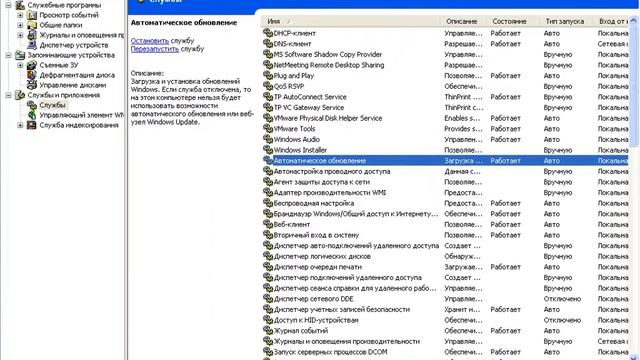This screenshot has width=640, height=360.
Task: Click the gear icon of VMware Tools service
Action: pyautogui.click(x=268, y=129)
